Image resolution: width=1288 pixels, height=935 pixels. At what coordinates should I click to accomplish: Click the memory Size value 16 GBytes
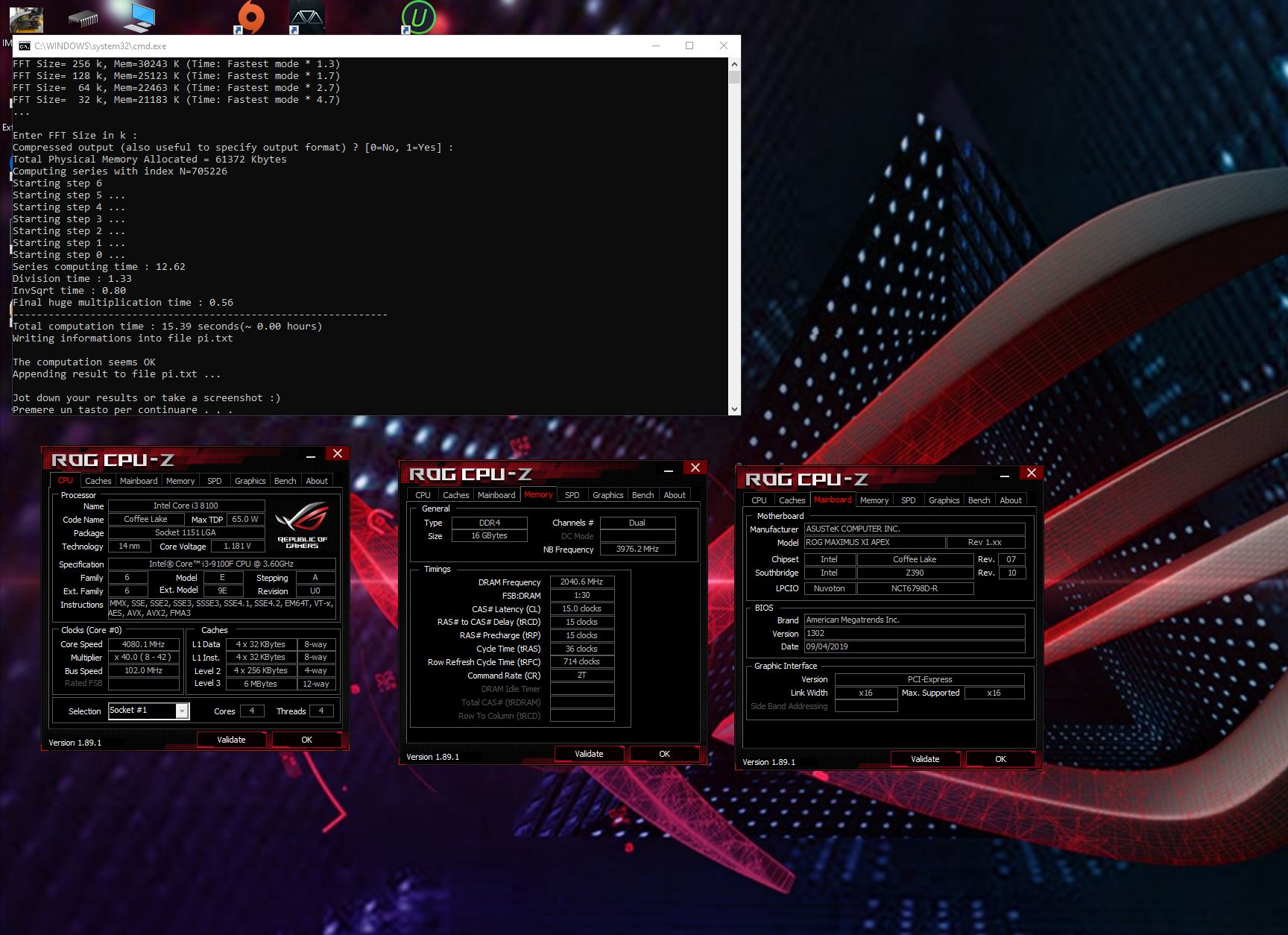coord(489,535)
